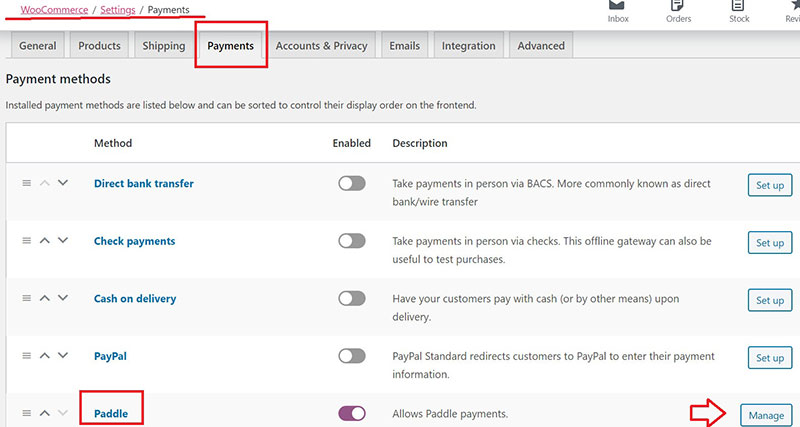Open the Inbox icon
Viewport: 800px width, 427px height.
pos(618,8)
